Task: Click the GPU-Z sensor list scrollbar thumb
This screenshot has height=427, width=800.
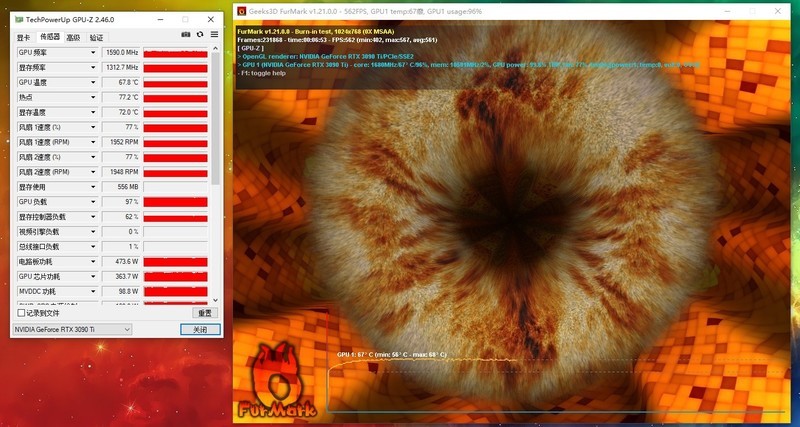Action: [215, 118]
